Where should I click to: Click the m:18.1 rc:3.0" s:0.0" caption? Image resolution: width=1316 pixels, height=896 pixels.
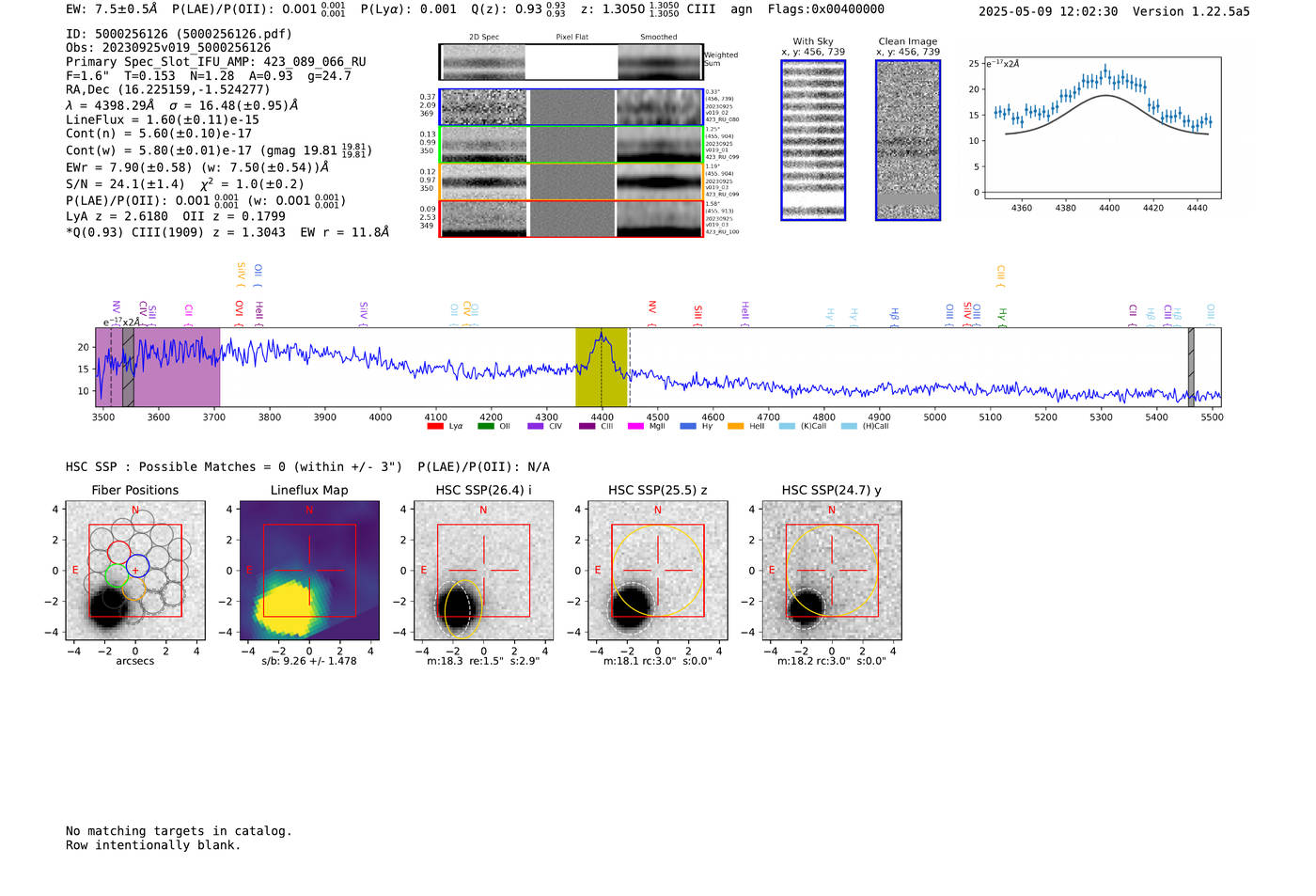(658, 661)
